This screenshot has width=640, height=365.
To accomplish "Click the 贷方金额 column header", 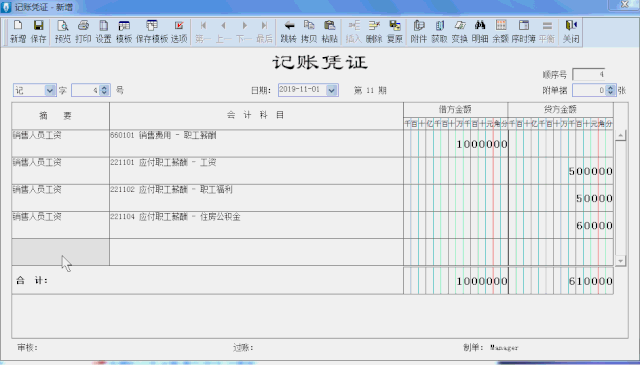I will (560, 109).
